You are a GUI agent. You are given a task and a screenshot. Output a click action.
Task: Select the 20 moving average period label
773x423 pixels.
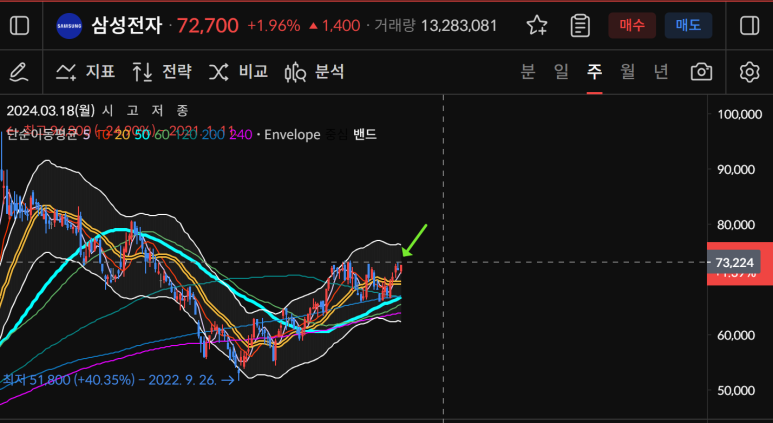coord(122,135)
